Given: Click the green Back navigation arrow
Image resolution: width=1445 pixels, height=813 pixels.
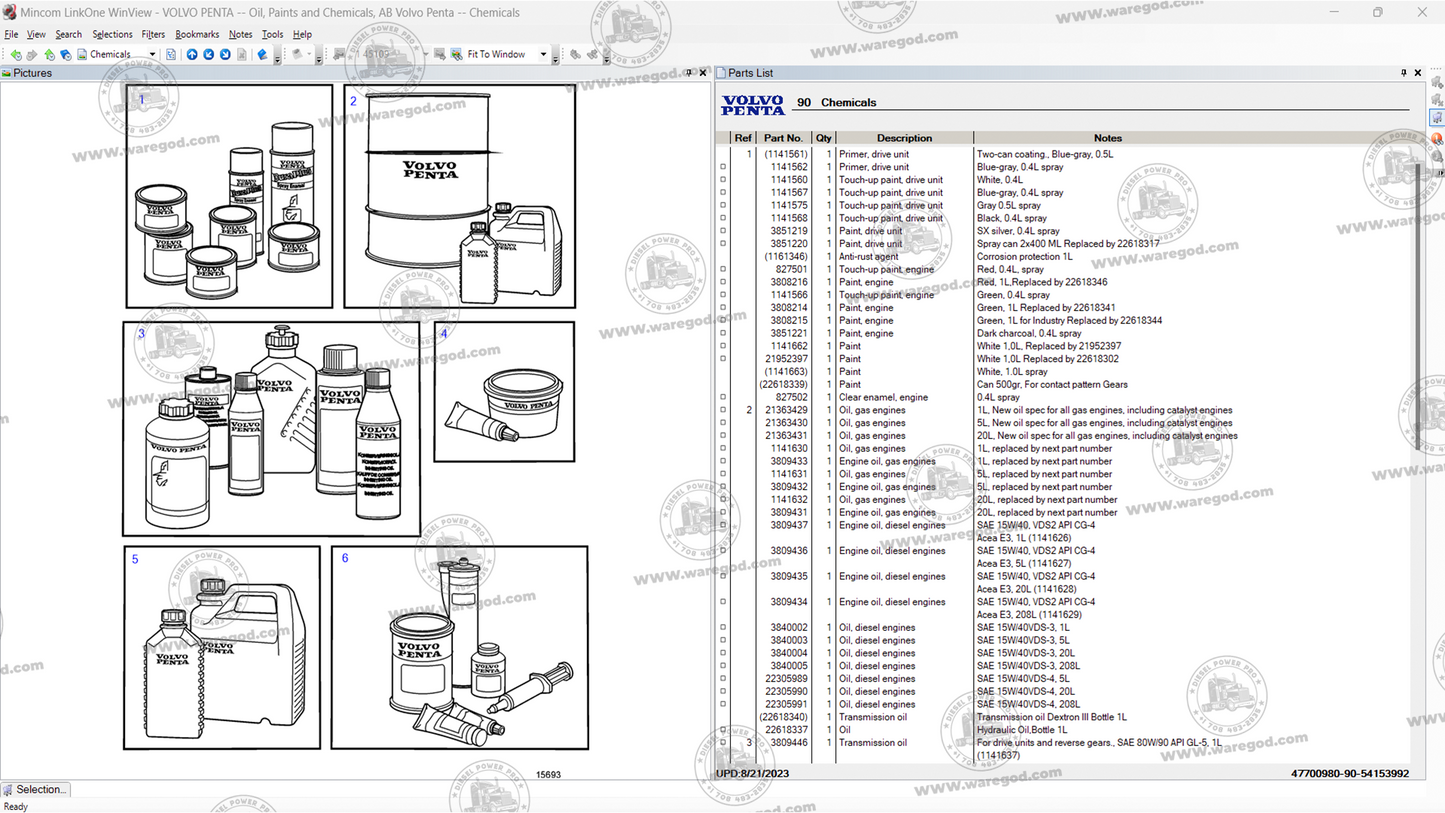Looking at the screenshot, I should click(x=15, y=54).
